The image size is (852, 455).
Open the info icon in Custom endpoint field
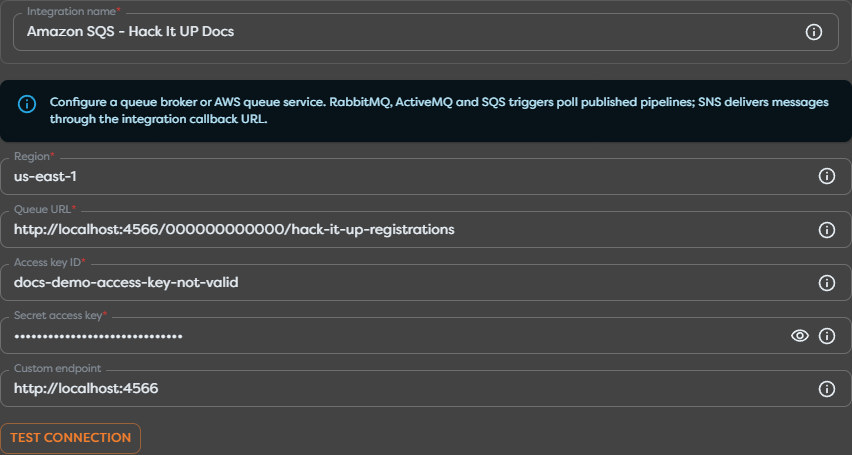pyautogui.click(x=826, y=389)
